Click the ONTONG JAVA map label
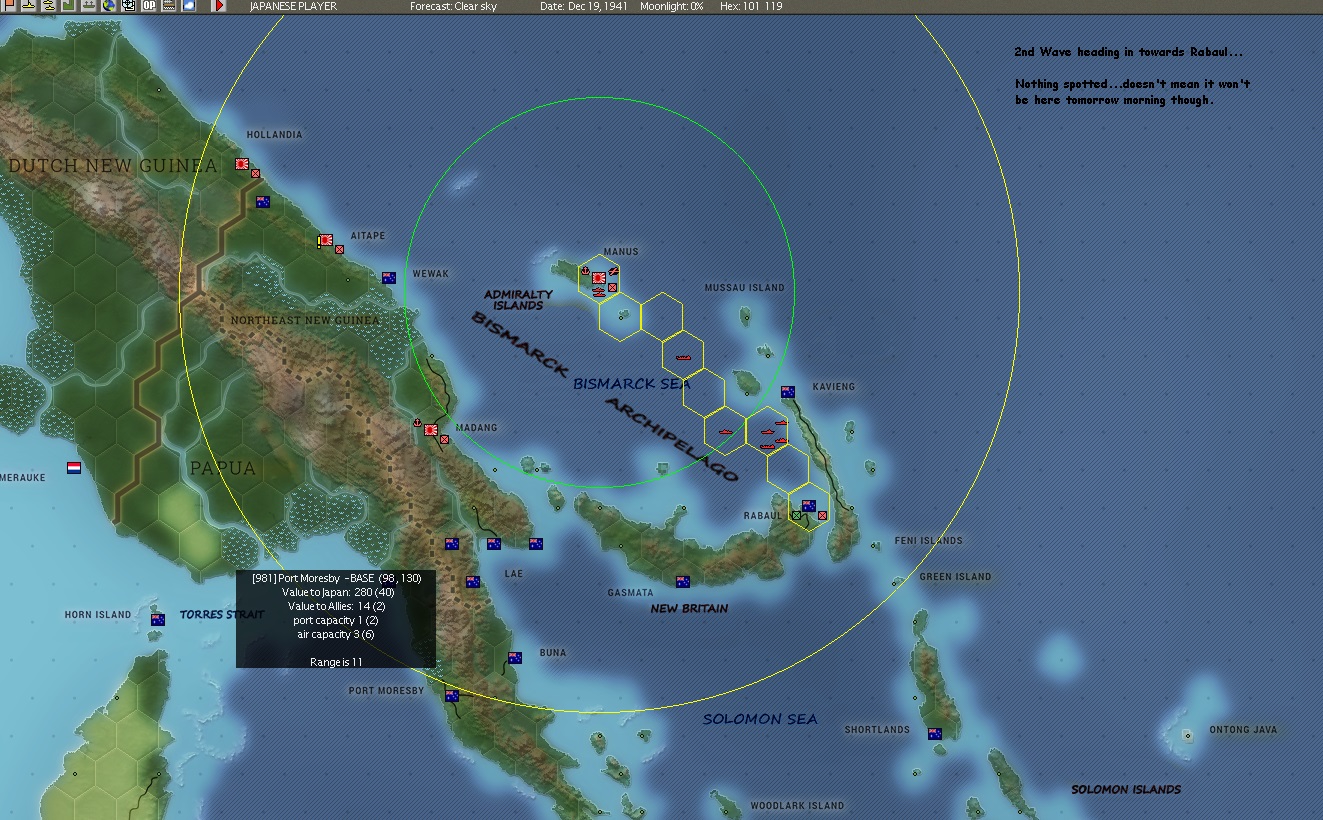 pyautogui.click(x=1244, y=730)
